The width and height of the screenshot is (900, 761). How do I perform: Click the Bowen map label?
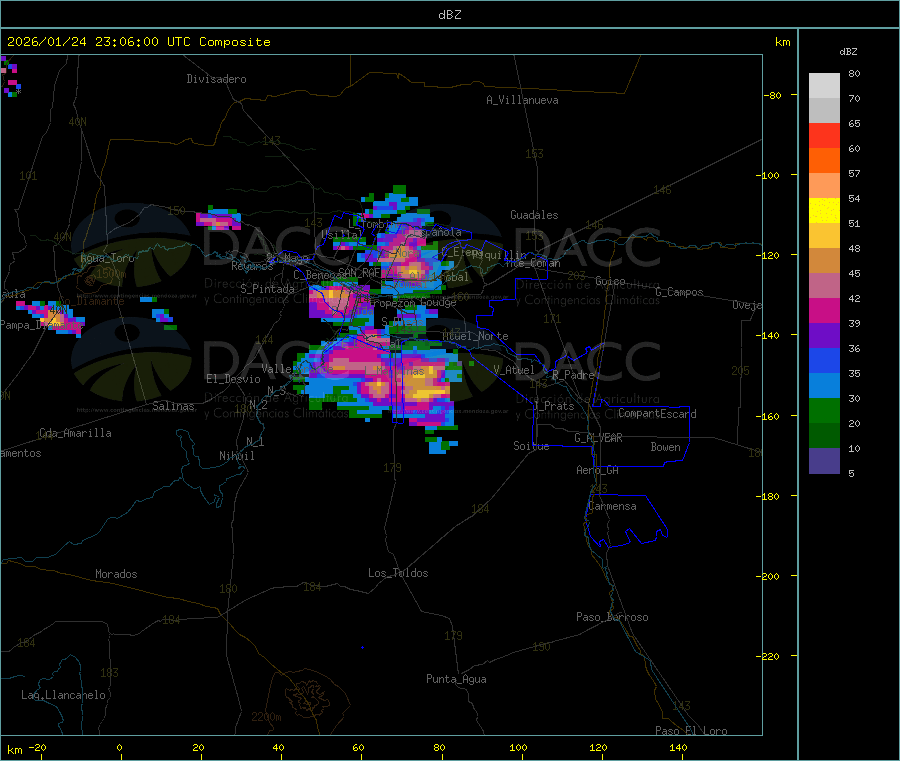(666, 447)
